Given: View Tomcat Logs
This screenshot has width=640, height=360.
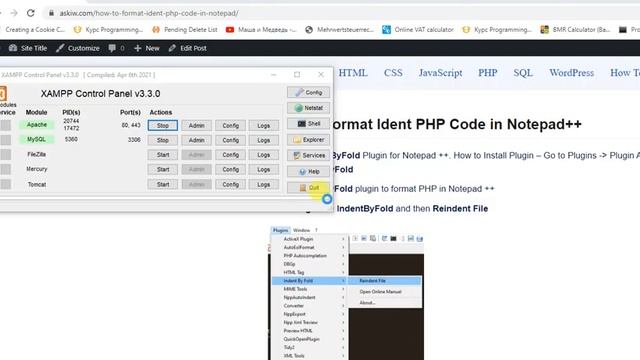Looking at the screenshot, I should click(x=264, y=184).
